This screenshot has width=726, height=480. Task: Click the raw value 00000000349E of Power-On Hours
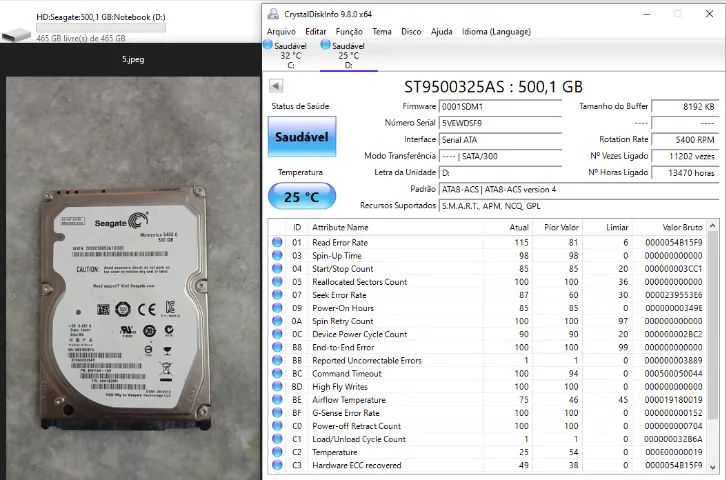point(674,308)
